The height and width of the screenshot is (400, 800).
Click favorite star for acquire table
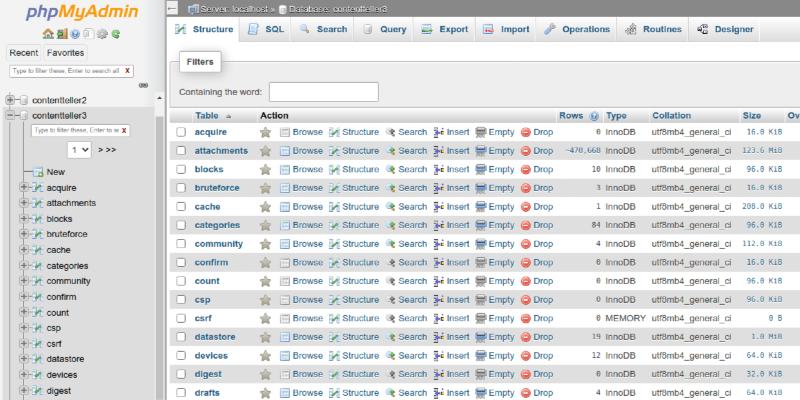265,132
